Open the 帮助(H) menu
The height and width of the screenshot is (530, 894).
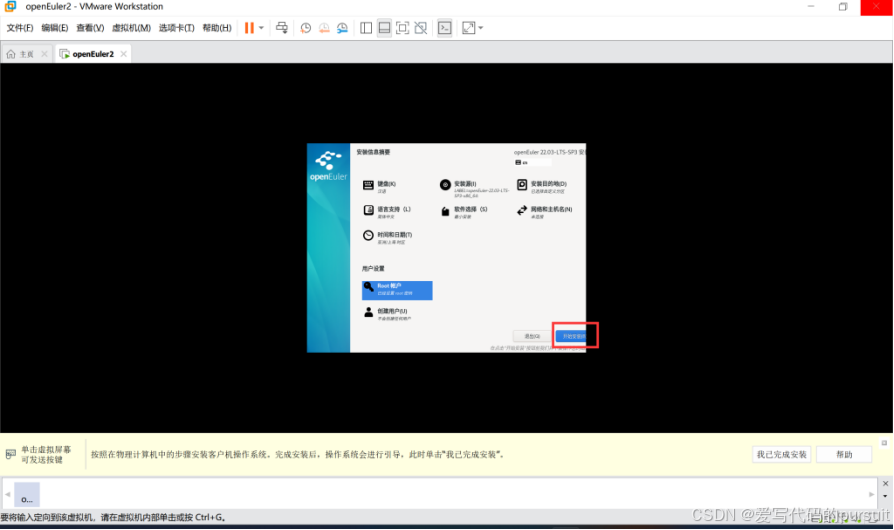pyautogui.click(x=217, y=28)
